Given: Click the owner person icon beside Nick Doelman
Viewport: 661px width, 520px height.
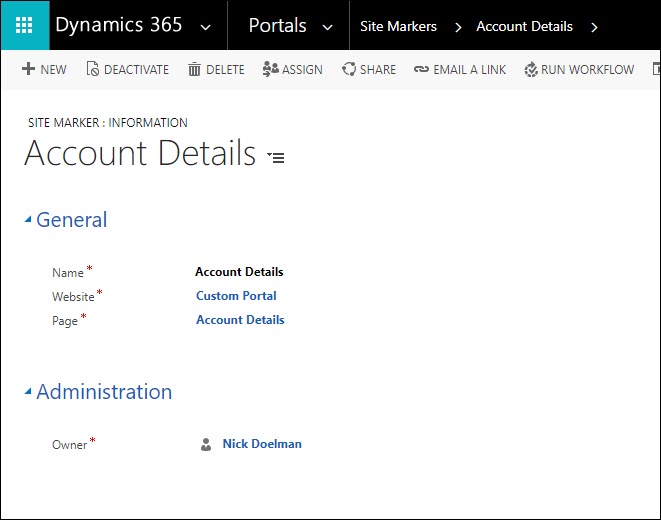Looking at the screenshot, I should pyautogui.click(x=206, y=445).
